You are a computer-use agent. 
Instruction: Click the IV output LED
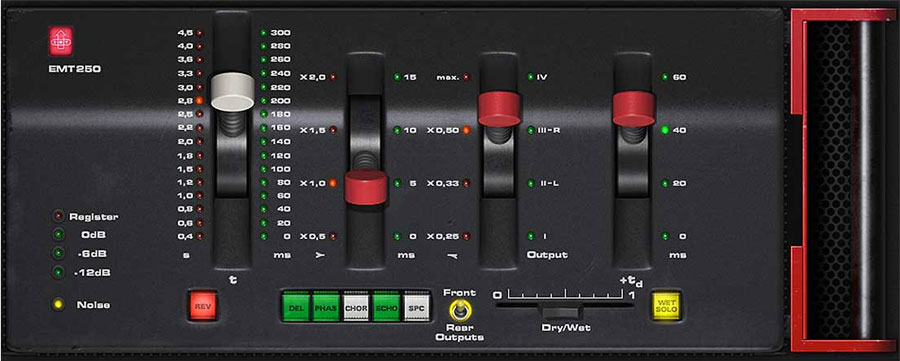coord(531,77)
